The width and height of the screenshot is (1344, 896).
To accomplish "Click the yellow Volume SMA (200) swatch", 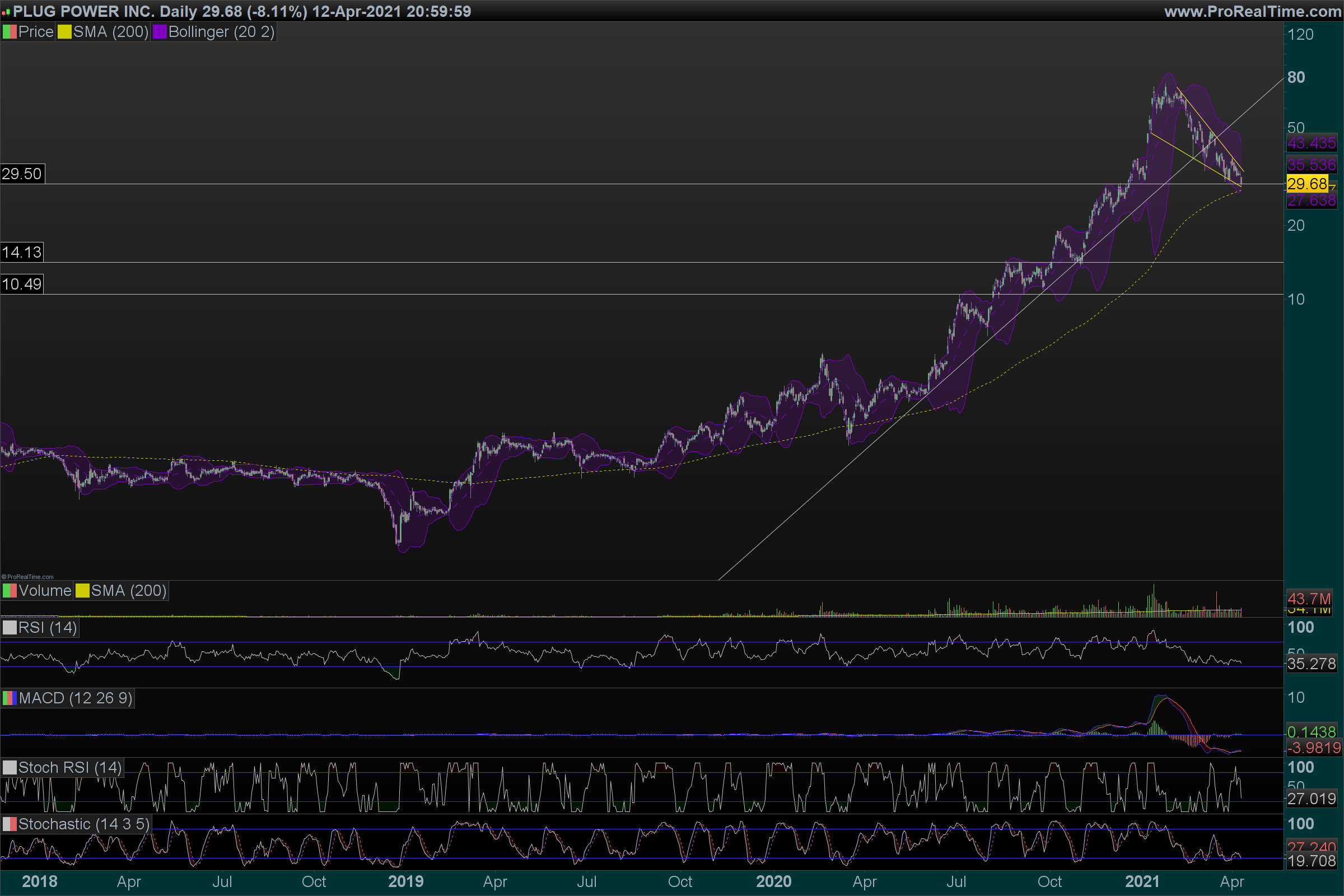I will click(x=82, y=591).
